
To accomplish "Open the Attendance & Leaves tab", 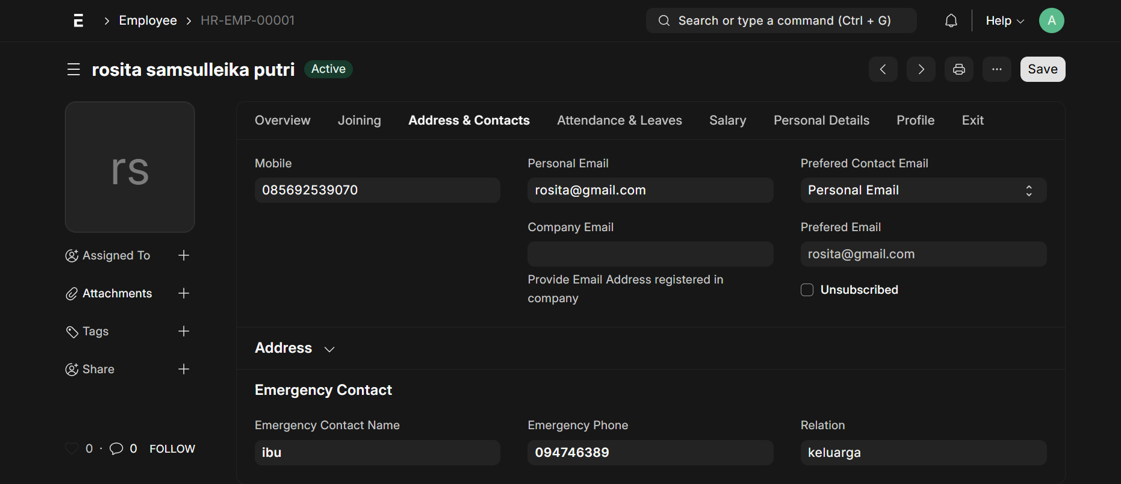I will point(619,120).
